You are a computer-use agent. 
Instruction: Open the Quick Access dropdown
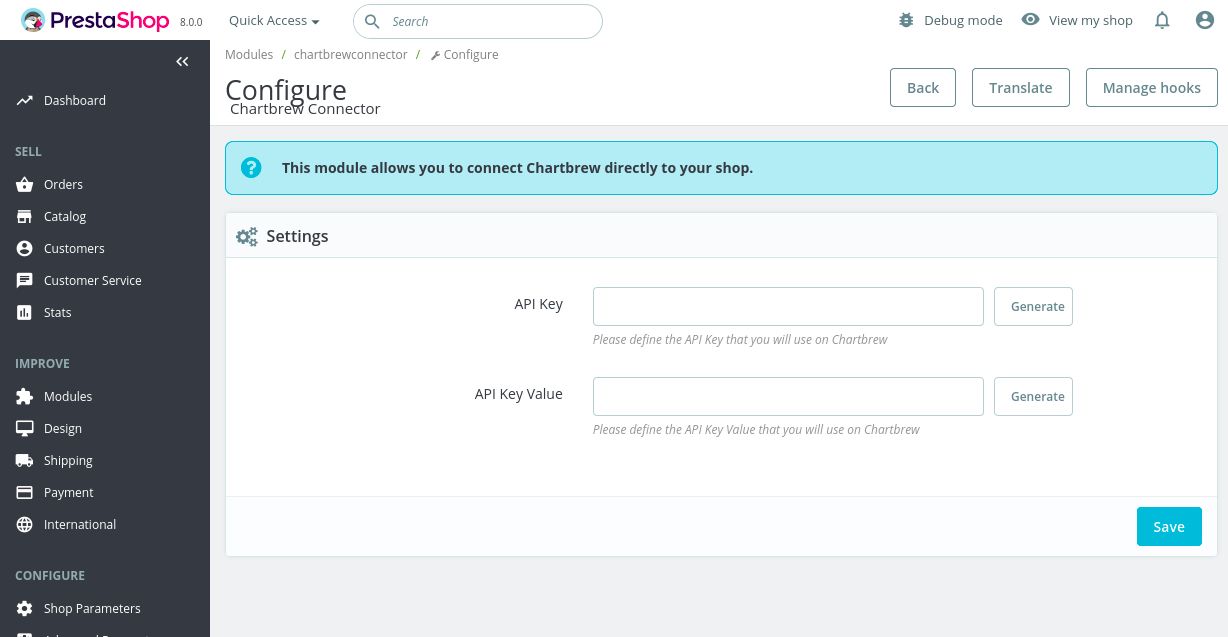coord(274,21)
